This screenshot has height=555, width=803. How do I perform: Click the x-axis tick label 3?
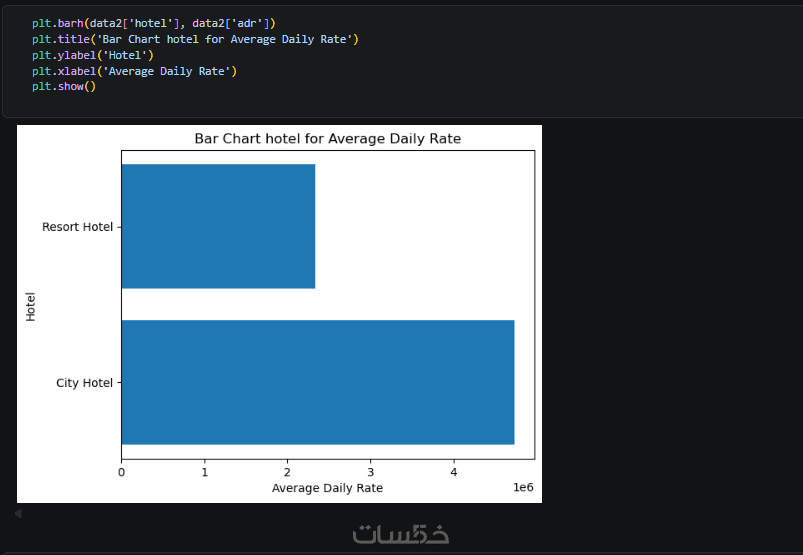pyautogui.click(x=371, y=472)
